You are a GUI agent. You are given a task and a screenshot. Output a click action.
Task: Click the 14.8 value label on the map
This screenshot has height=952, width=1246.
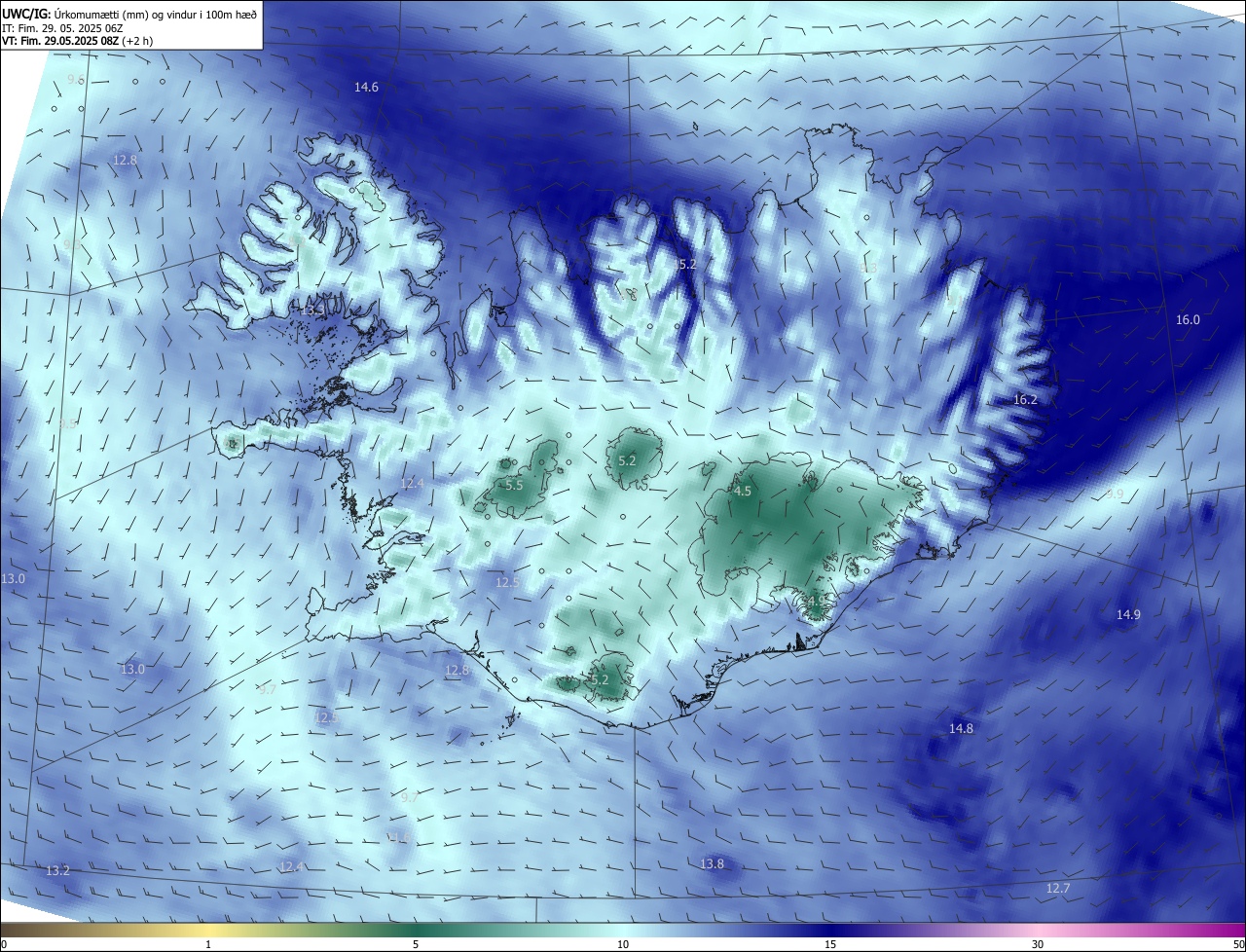click(x=961, y=729)
